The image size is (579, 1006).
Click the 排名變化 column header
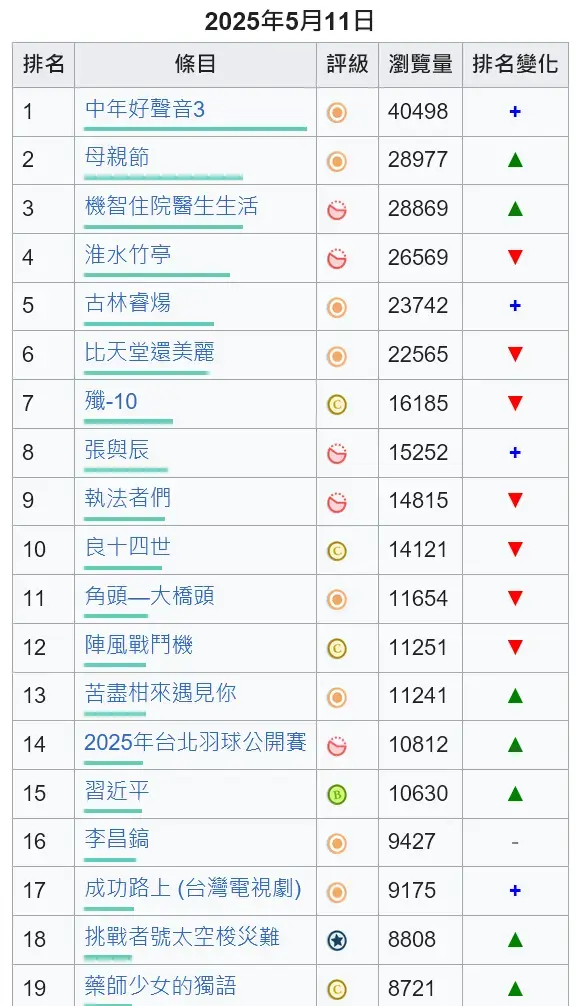[x=515, y=64]
